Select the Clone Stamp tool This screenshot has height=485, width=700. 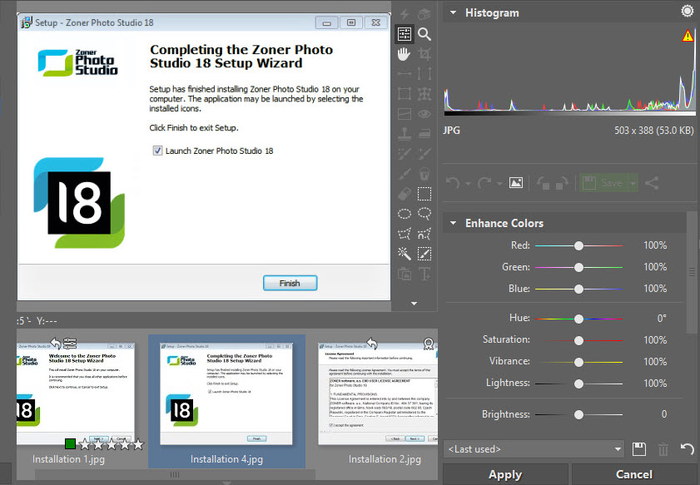(x=404, y=134)
